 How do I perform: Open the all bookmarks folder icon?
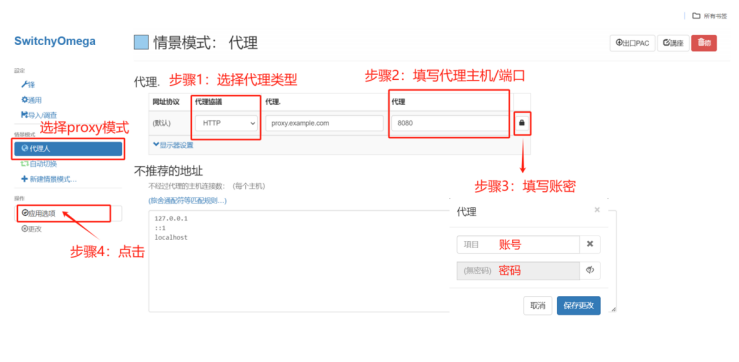point(696,16)
